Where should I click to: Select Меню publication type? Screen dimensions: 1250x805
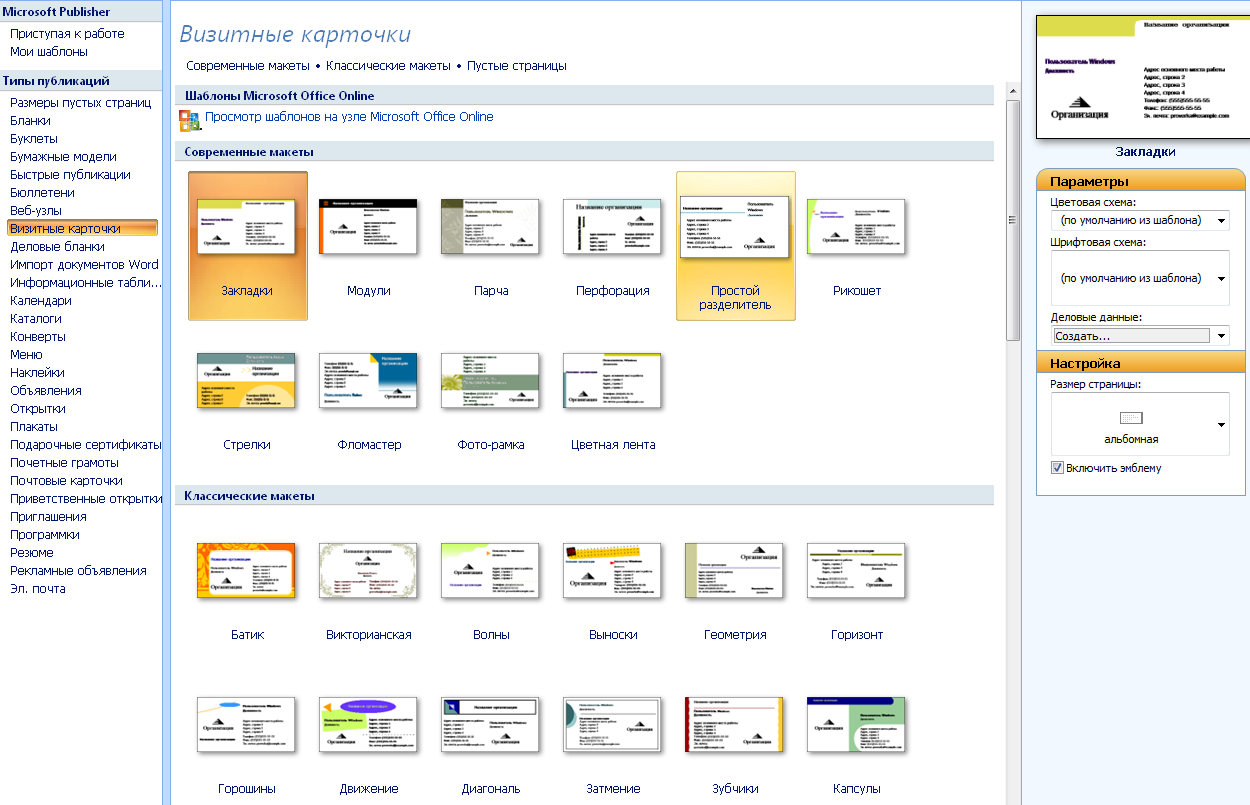[26, 355]
